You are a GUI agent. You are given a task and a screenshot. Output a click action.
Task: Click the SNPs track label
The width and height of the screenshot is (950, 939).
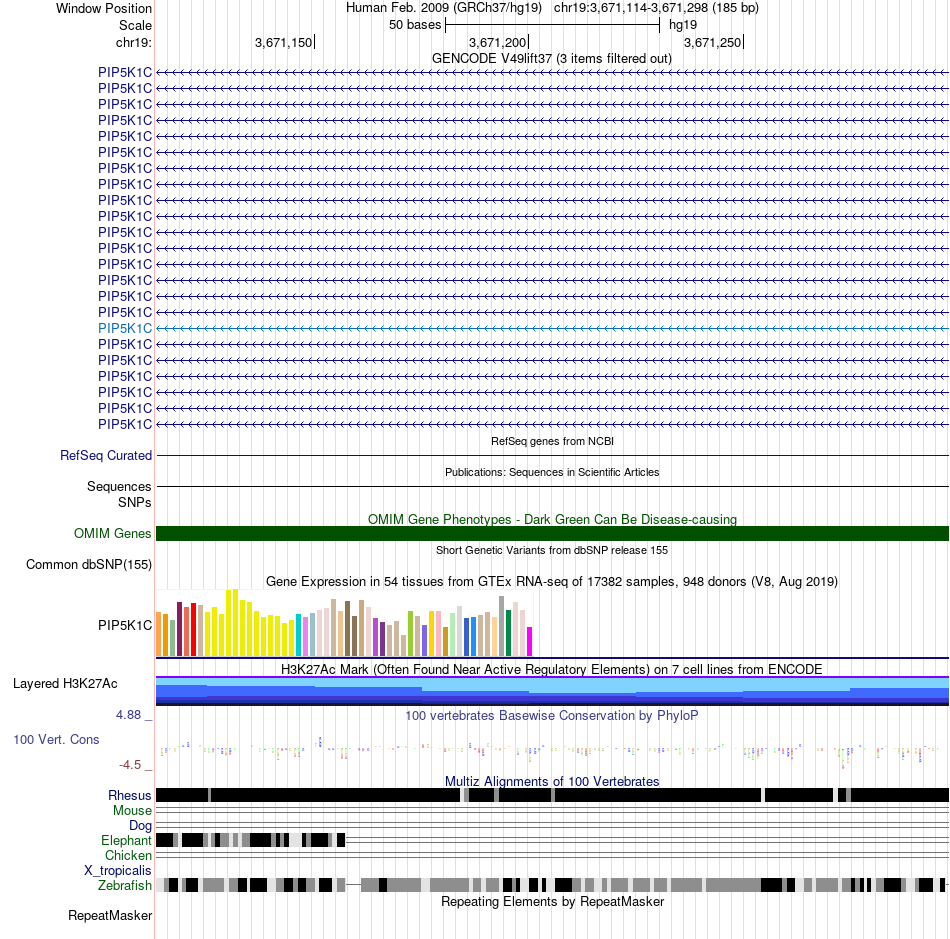(135, 502)
